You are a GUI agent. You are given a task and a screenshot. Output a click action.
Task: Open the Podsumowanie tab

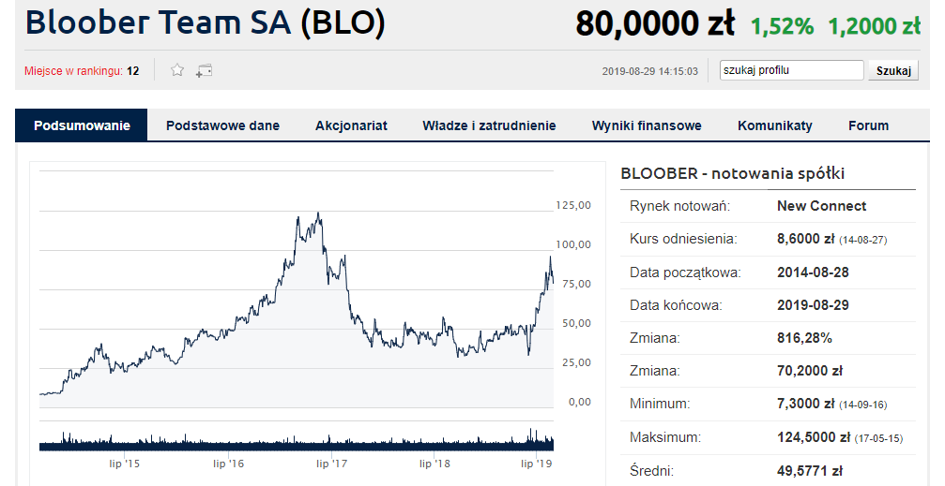81,125
